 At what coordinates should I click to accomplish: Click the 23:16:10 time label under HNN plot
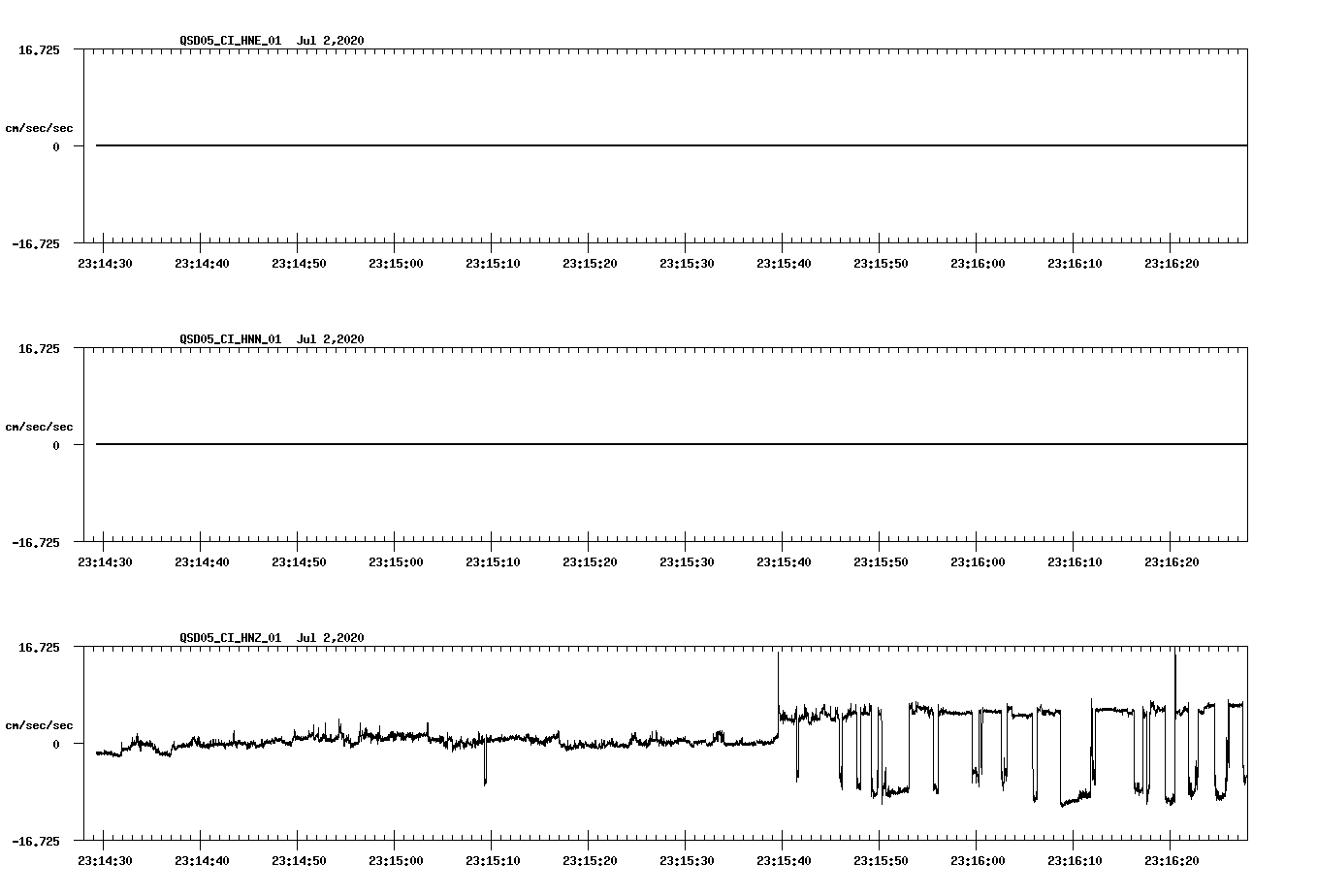coord(1075,562)
